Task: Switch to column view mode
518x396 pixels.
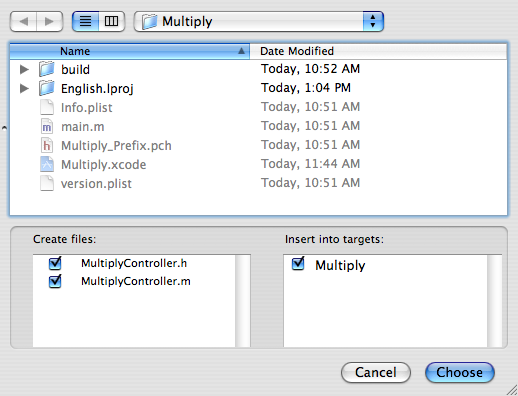Action: [x=111, y=22]
